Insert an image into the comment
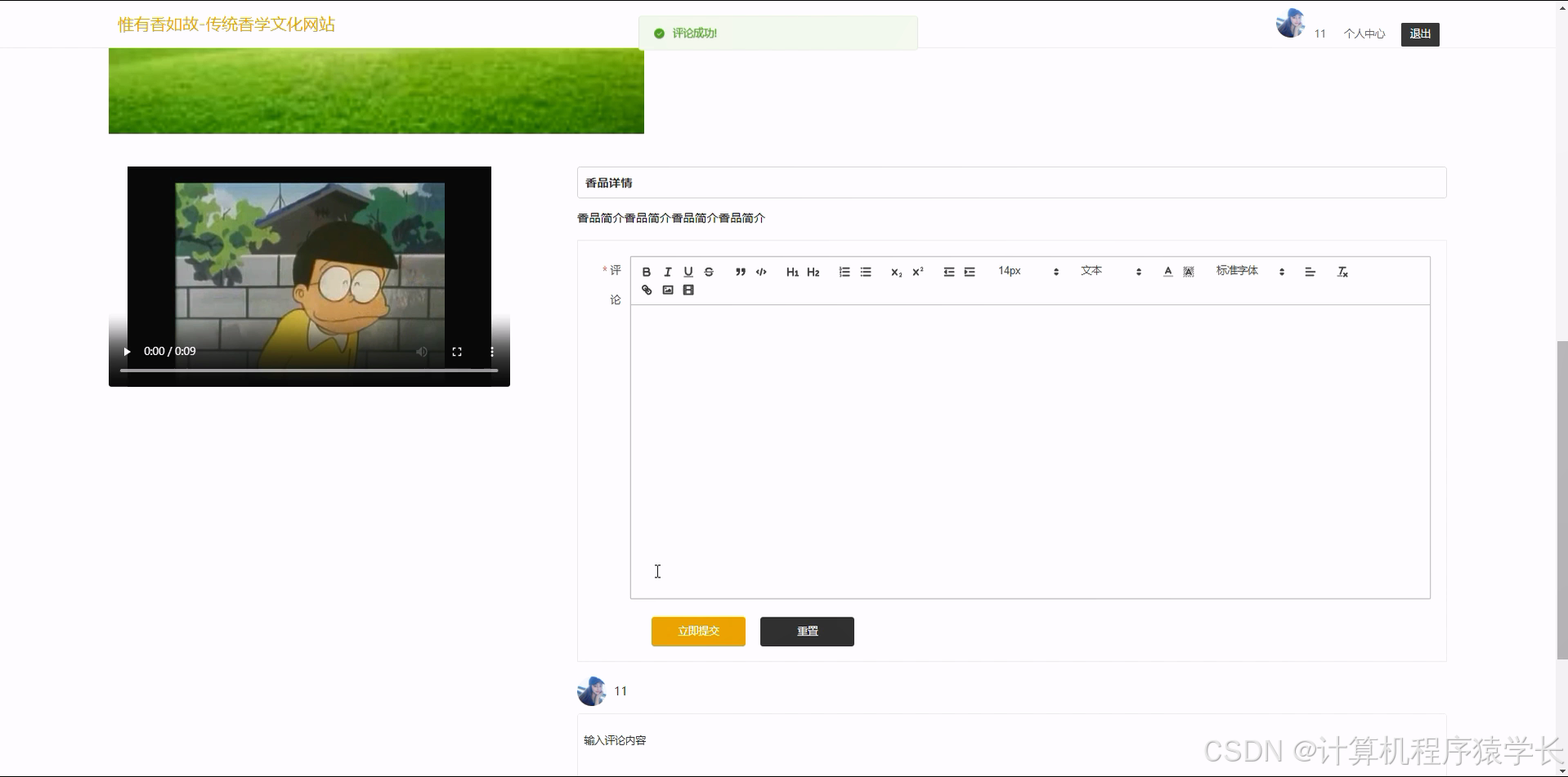 pyautogui.click(x=668, y=290)
